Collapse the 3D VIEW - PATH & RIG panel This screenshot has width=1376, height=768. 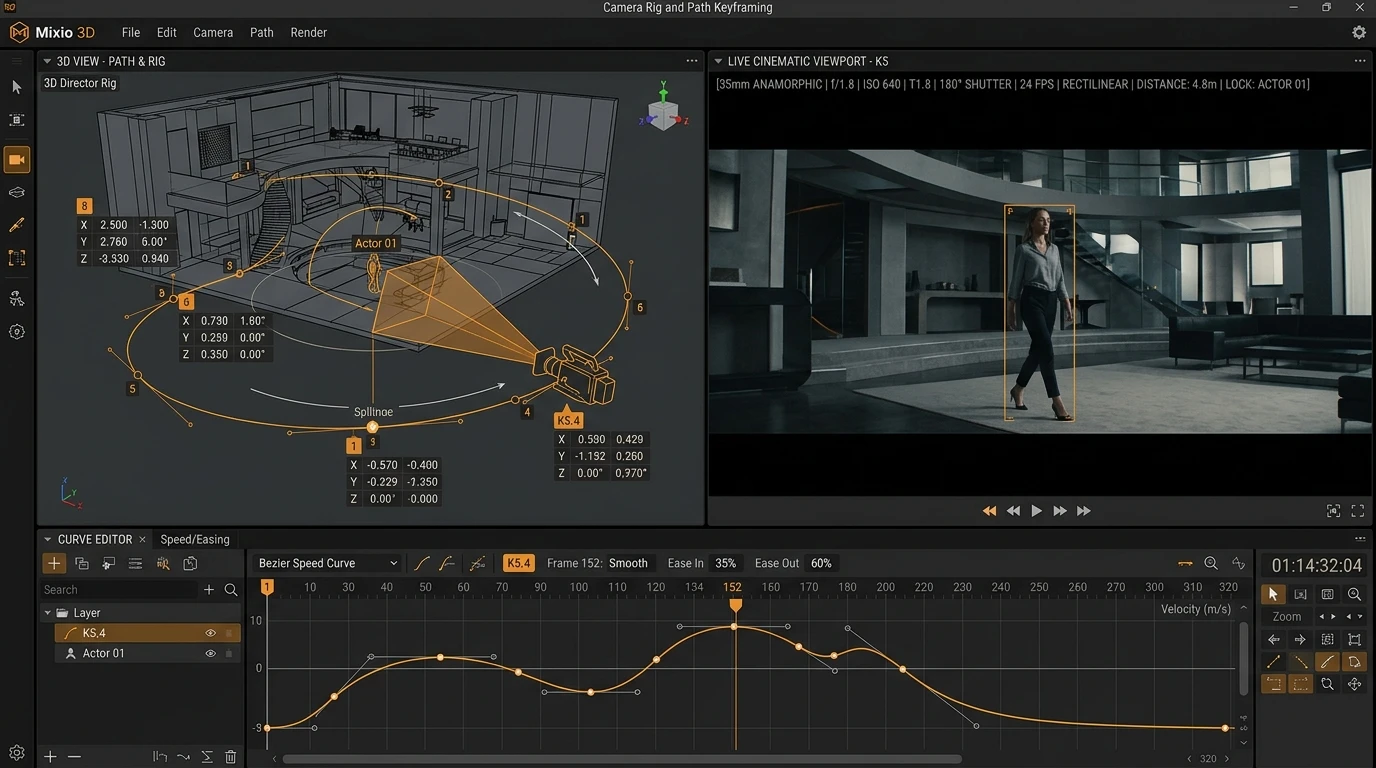pos(46,61)
